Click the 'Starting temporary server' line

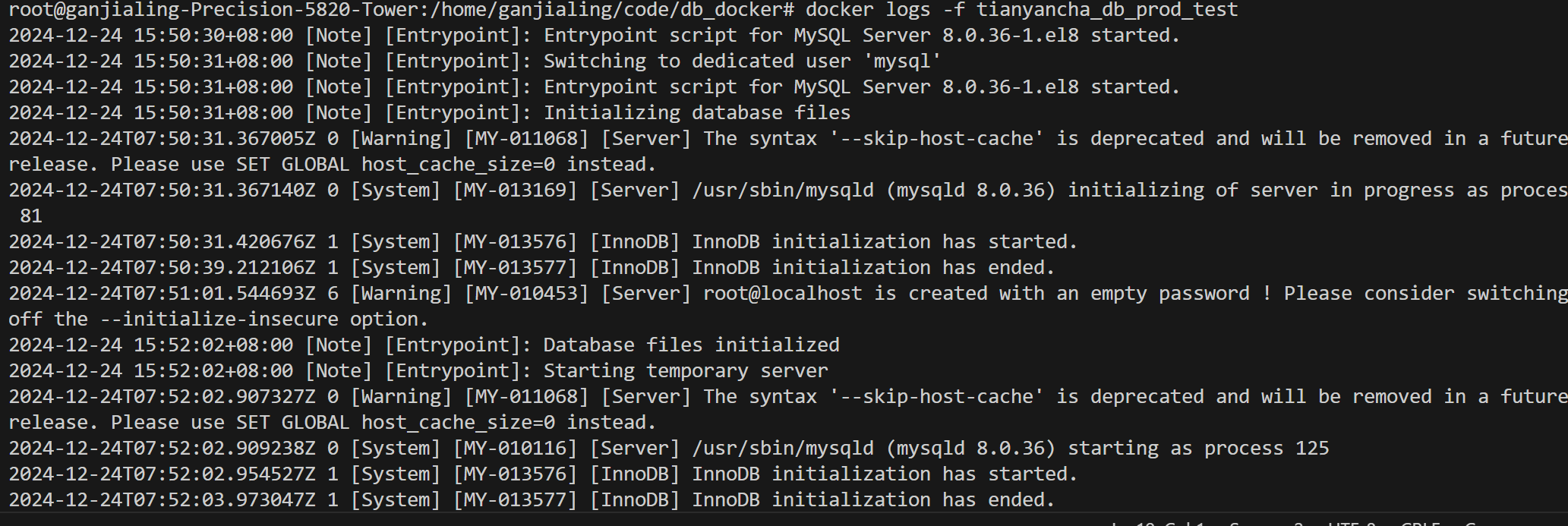click(418, 370)
